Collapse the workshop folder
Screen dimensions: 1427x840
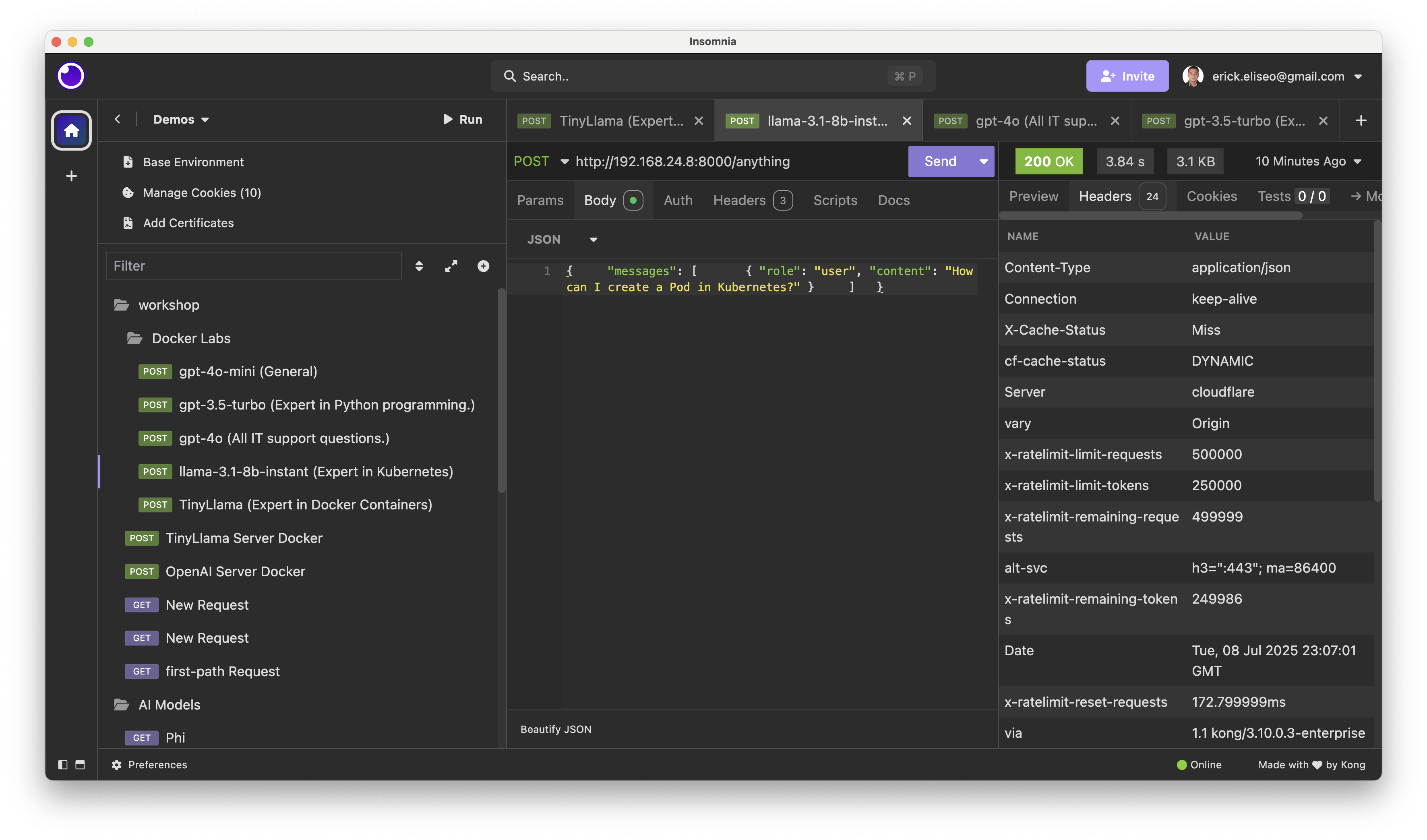[x=156, y=305]
